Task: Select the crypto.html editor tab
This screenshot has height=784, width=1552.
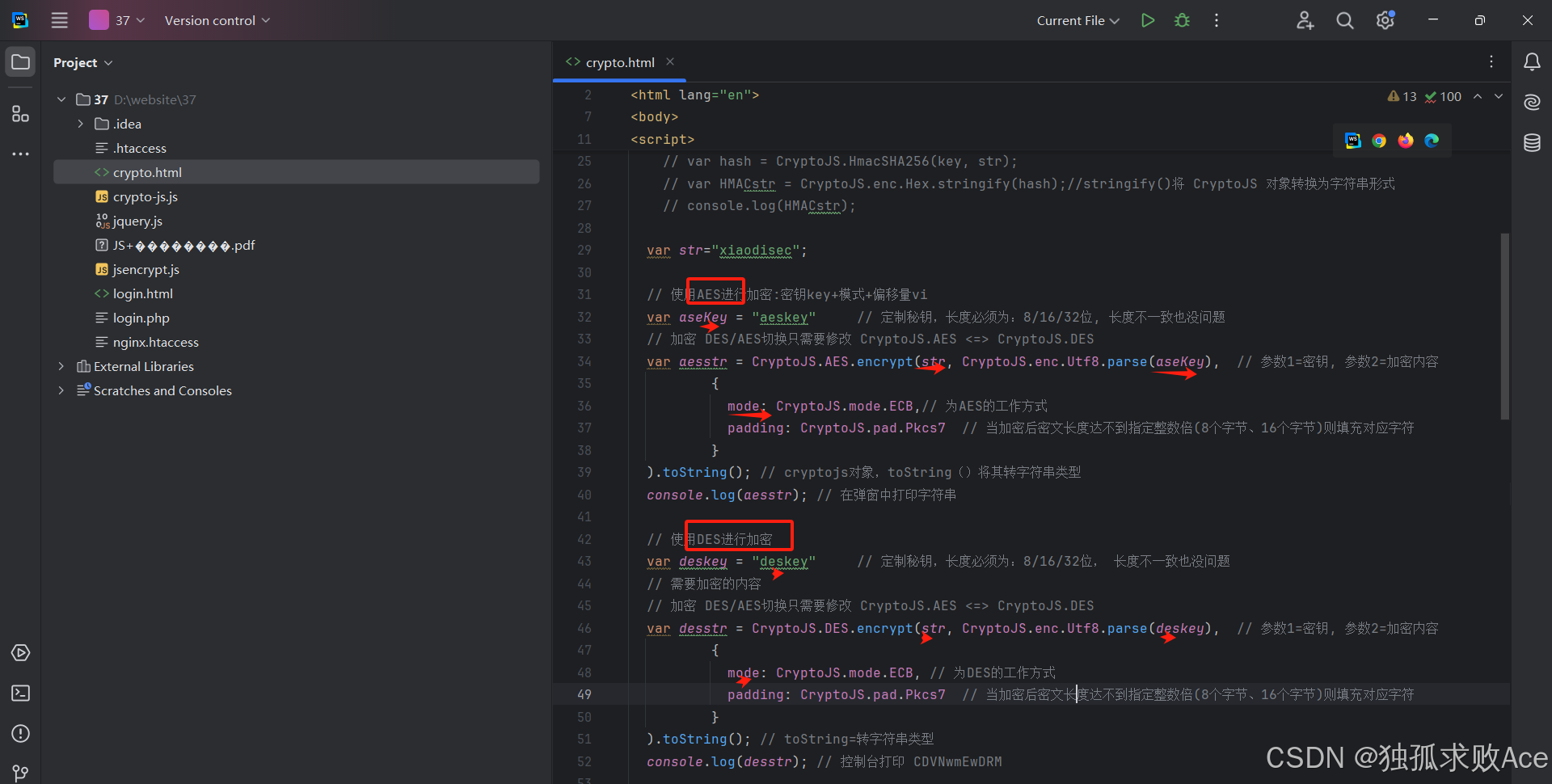Action: [619, 61]
